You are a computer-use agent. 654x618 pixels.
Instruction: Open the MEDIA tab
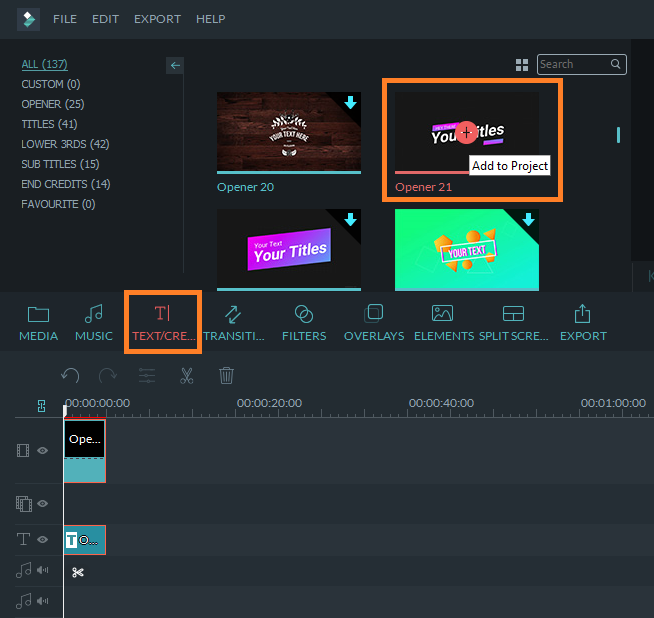(38, 323)
